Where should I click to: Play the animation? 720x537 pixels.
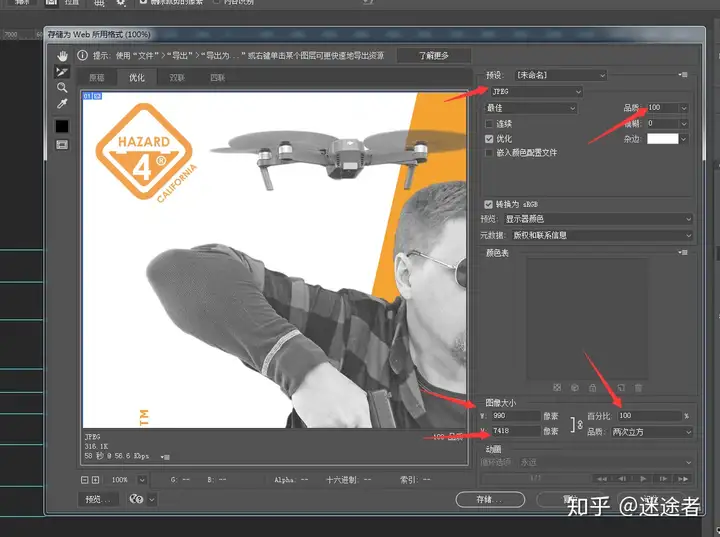coord(643,479)
